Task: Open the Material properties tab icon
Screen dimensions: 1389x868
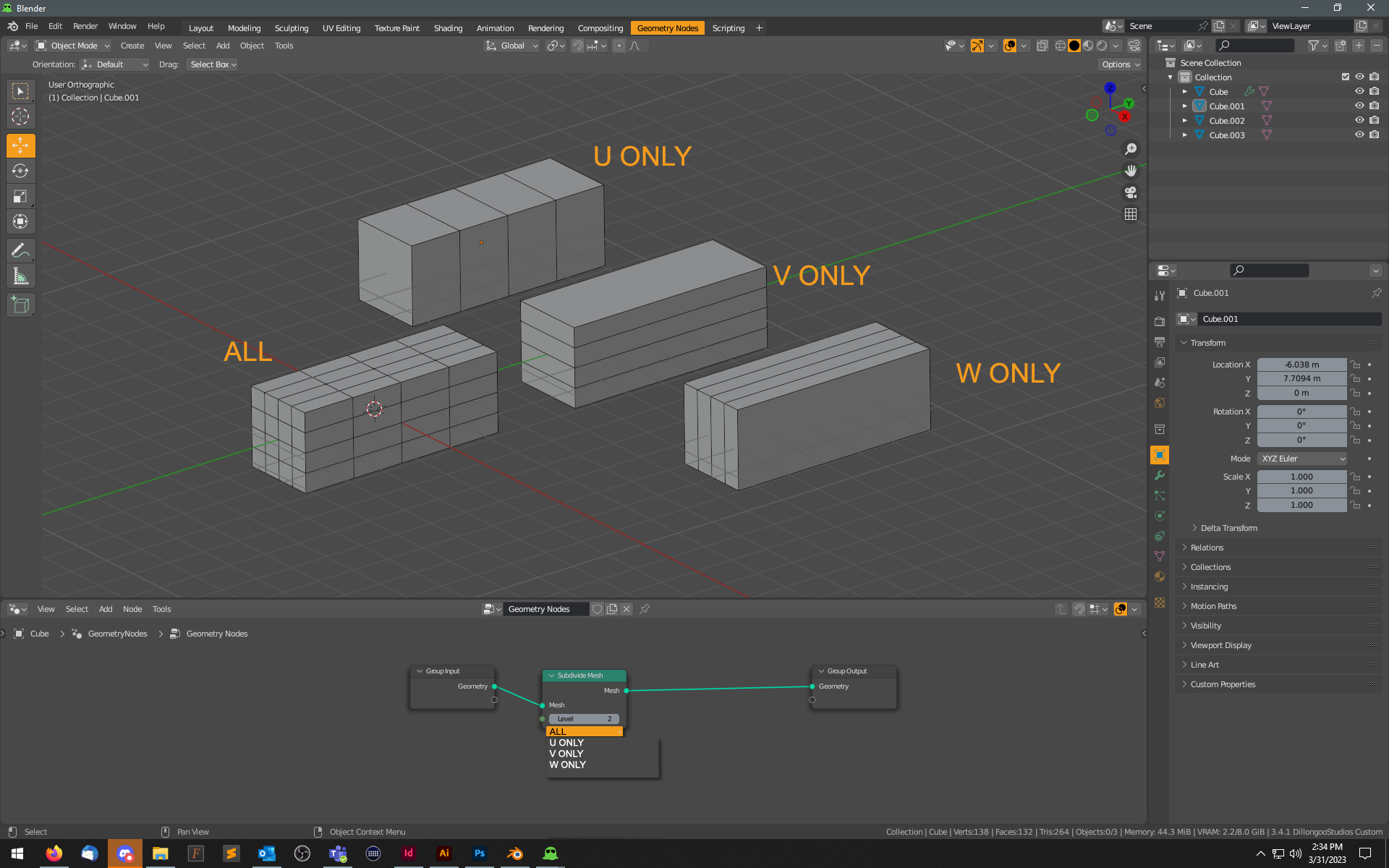Action: point(1160,576)
